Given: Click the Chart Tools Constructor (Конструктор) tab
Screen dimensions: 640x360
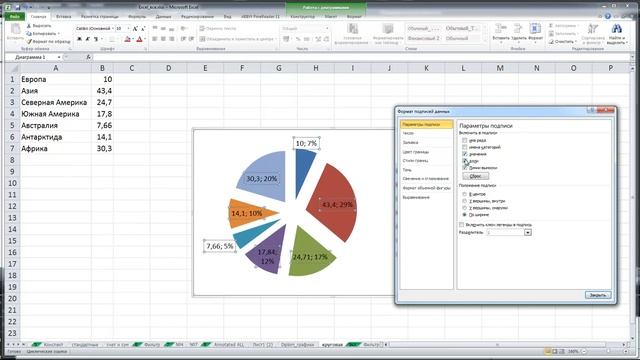Looking at the screenshot, I should [302, 16].
